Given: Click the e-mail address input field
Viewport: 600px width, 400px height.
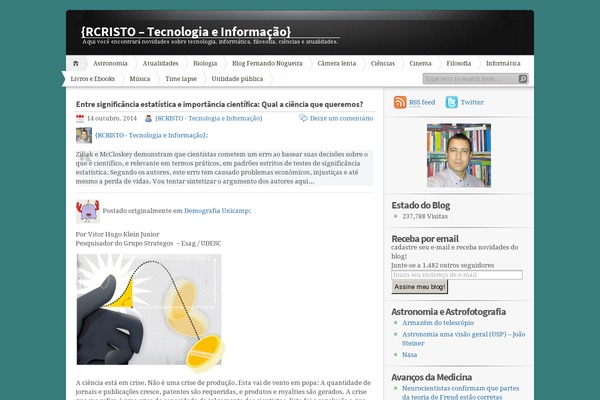Looking at the screenshot, I should pyautogui.click(x=457, y=274).
